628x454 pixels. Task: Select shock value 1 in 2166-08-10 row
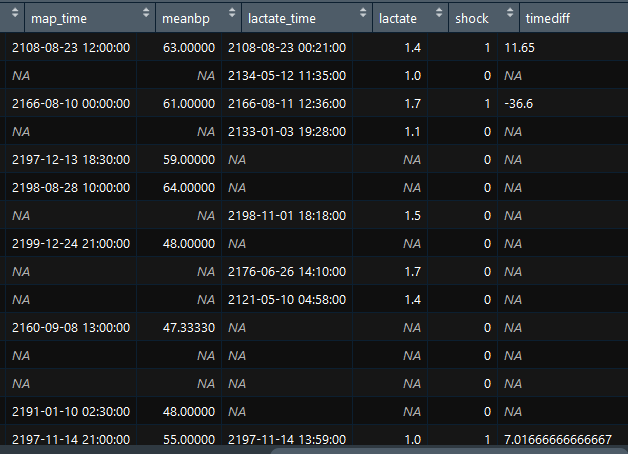pos(487,104)
